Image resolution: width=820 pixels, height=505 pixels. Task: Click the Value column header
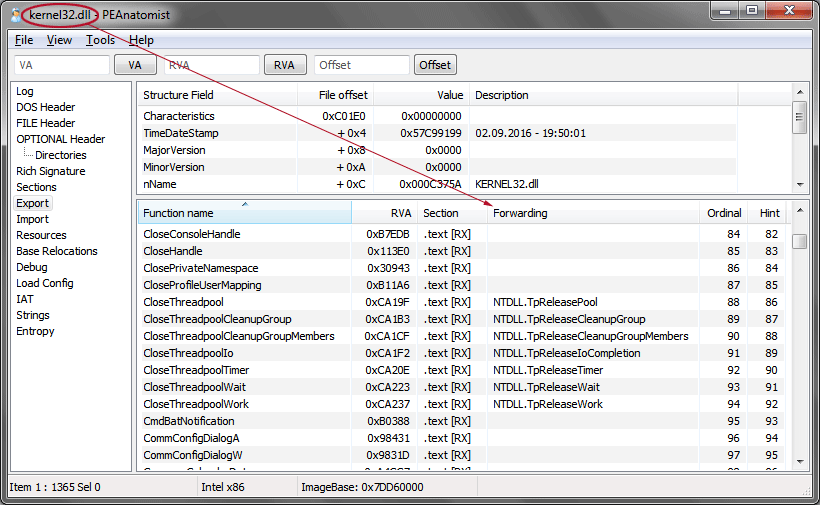pos(422,95)
